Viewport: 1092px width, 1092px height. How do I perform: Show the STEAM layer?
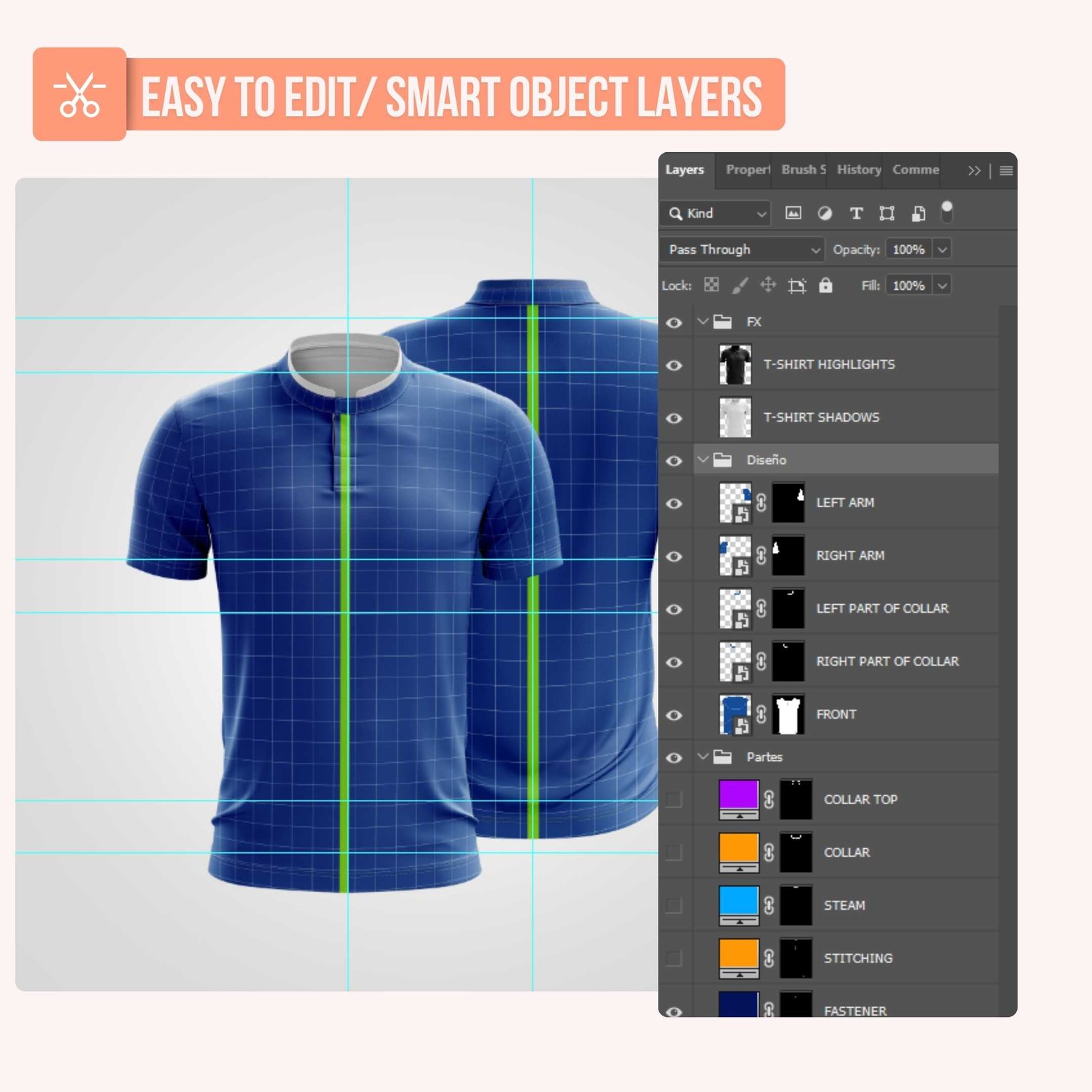(674, 905)
